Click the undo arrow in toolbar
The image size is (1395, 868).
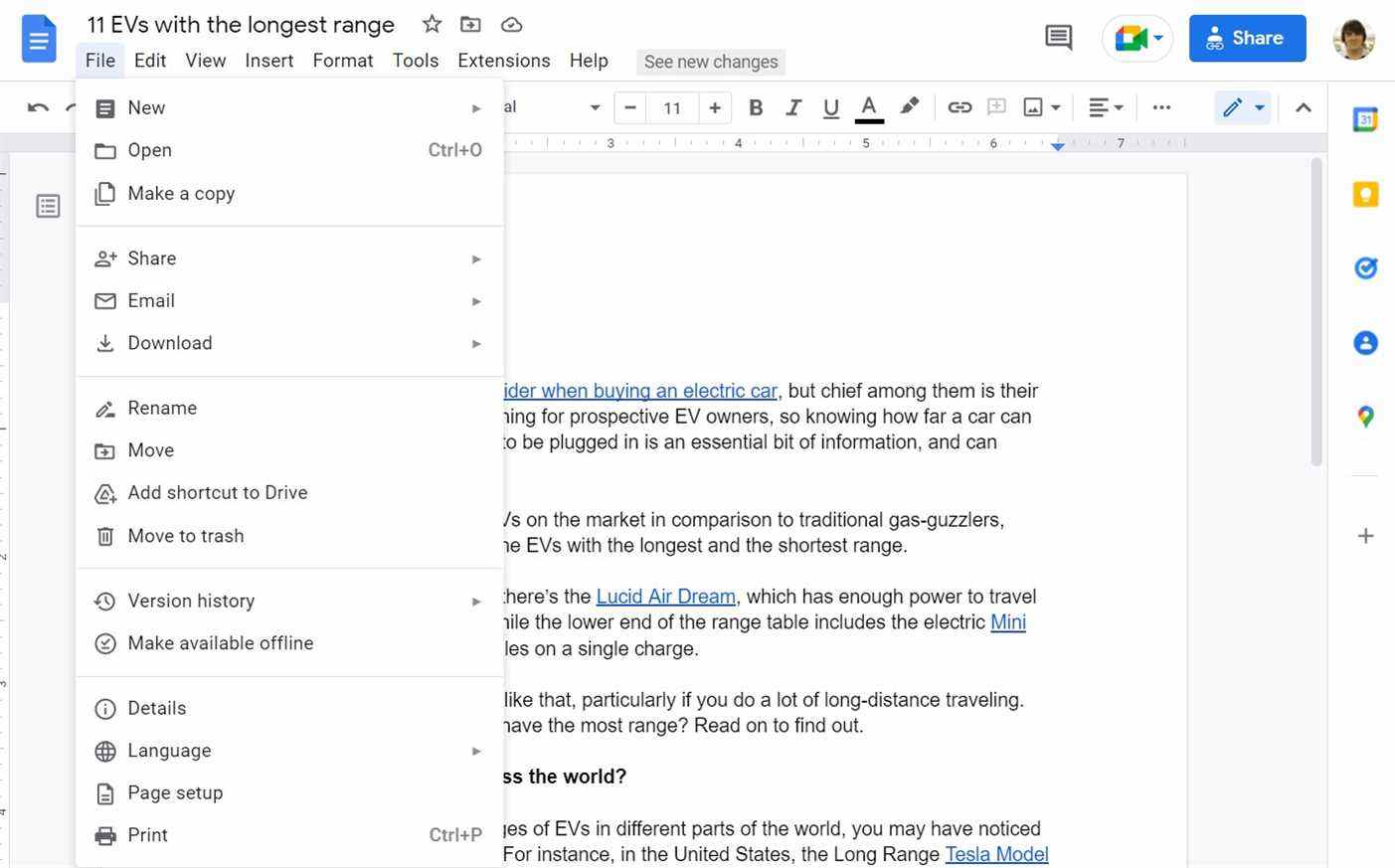38,107
